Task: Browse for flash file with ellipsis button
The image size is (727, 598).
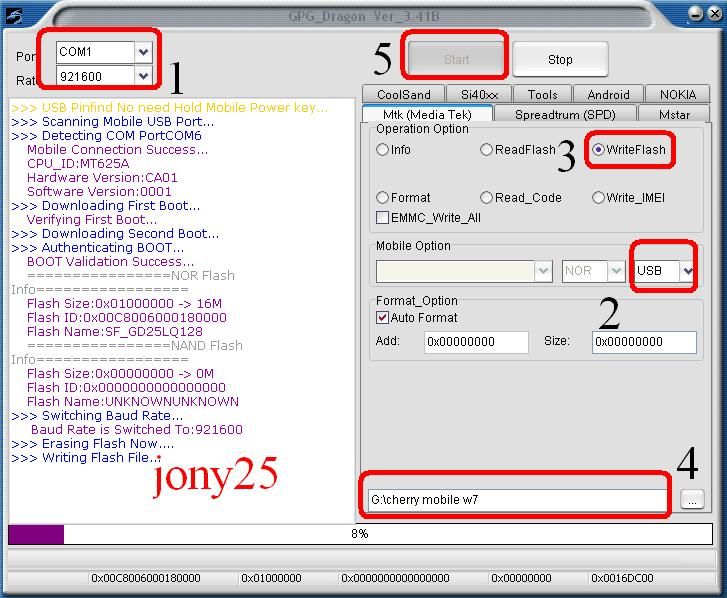Action: tap(691, 500)
